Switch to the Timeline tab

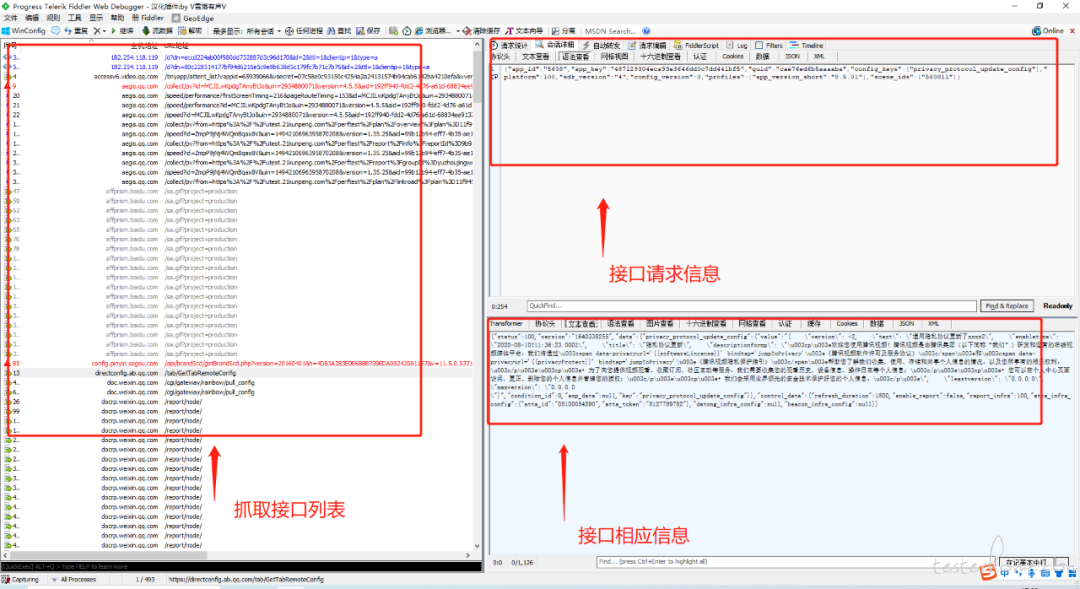[807, 45]
